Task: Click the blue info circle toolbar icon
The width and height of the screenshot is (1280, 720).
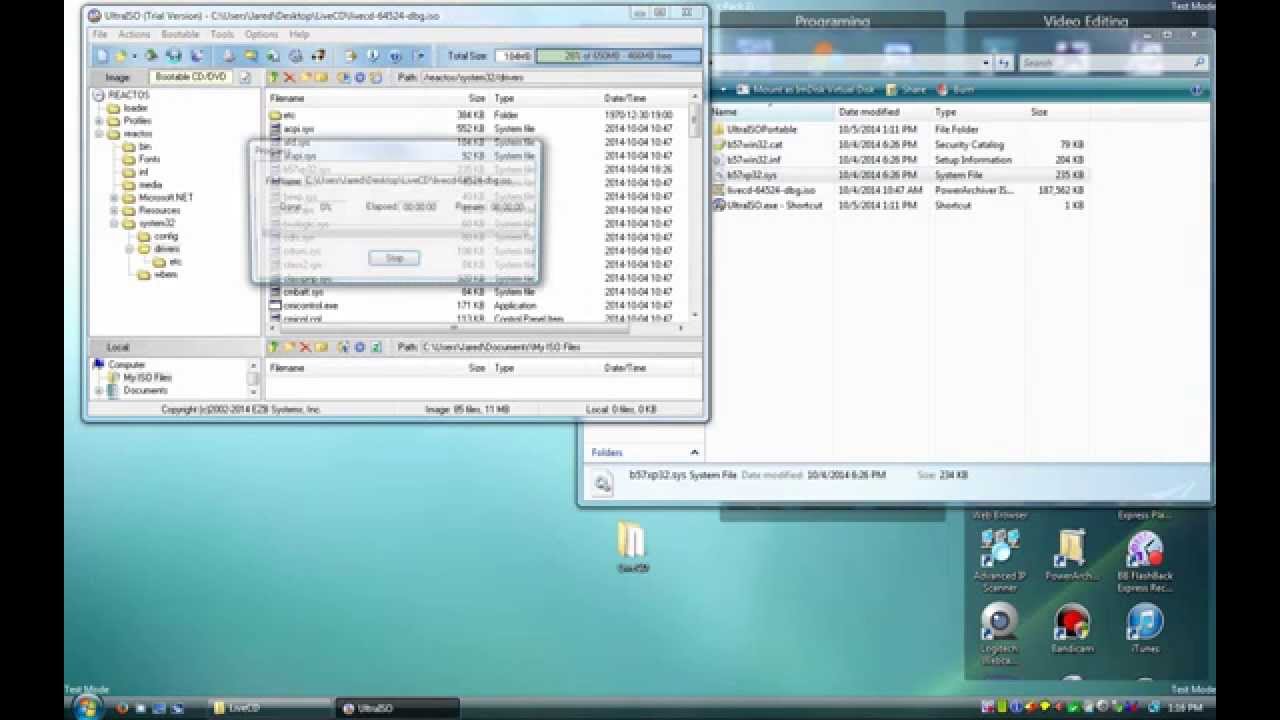Action: click(395, 56)
